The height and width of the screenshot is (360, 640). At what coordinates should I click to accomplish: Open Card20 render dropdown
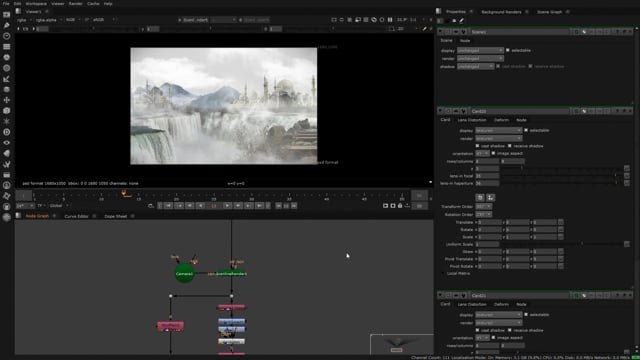point(498,138)
